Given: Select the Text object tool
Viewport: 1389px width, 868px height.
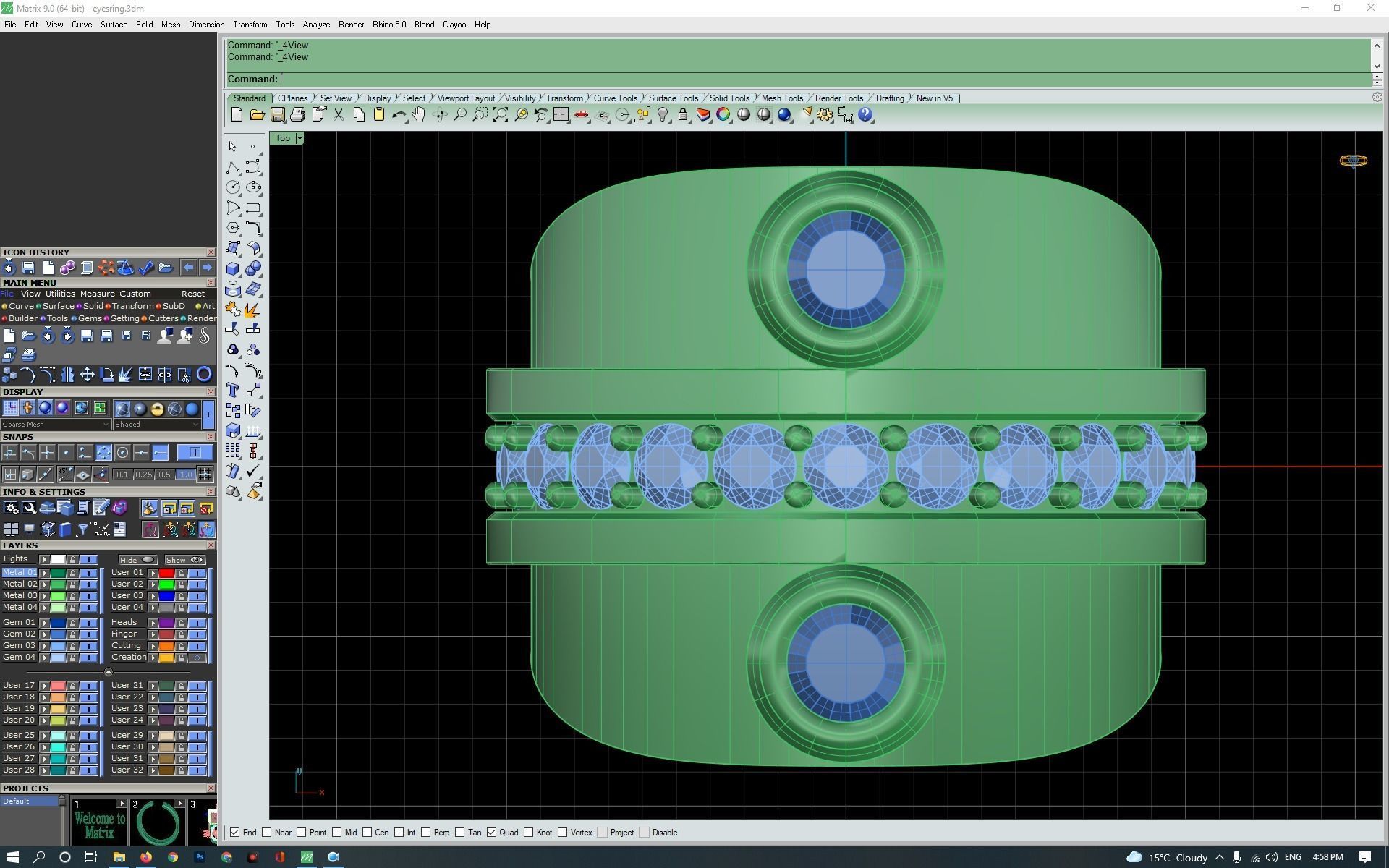Looking at the screenshot, I should coord(233,391).
